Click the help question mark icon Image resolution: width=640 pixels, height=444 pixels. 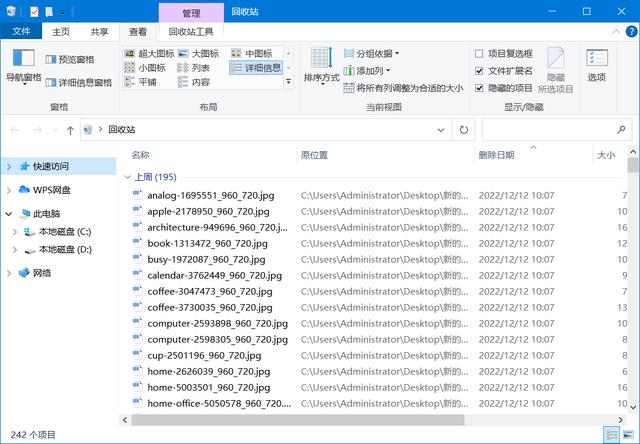pos(631,31)
